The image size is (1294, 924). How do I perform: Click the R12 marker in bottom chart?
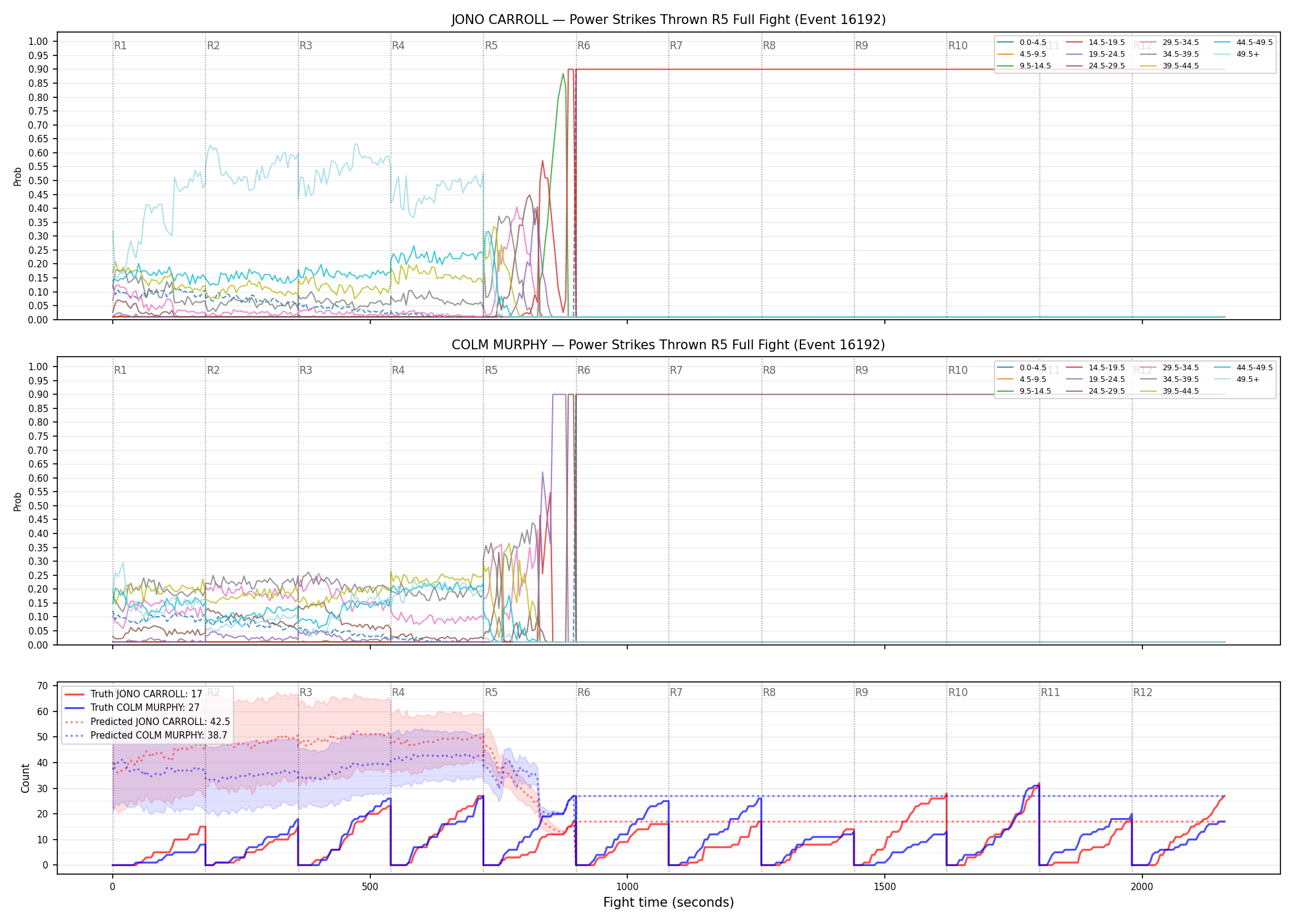[1142, 692]
